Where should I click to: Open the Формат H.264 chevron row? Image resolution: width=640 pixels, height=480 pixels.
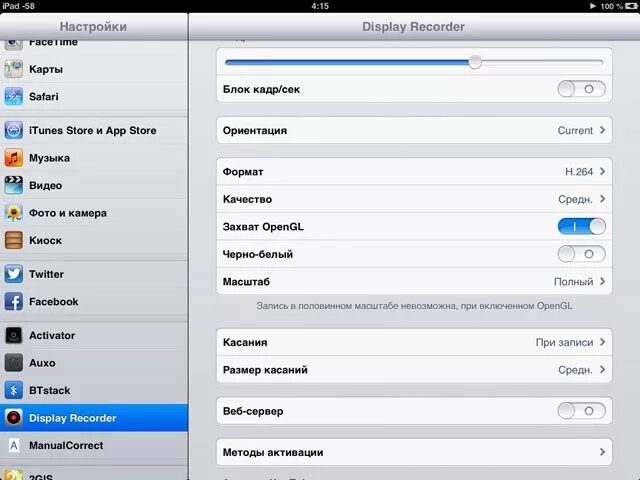[x=414, y=172]
